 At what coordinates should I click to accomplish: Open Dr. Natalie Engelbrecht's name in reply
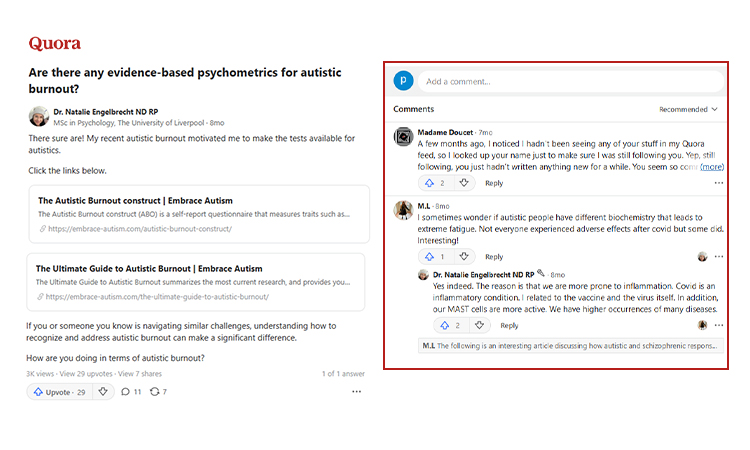tap(484, 275)
